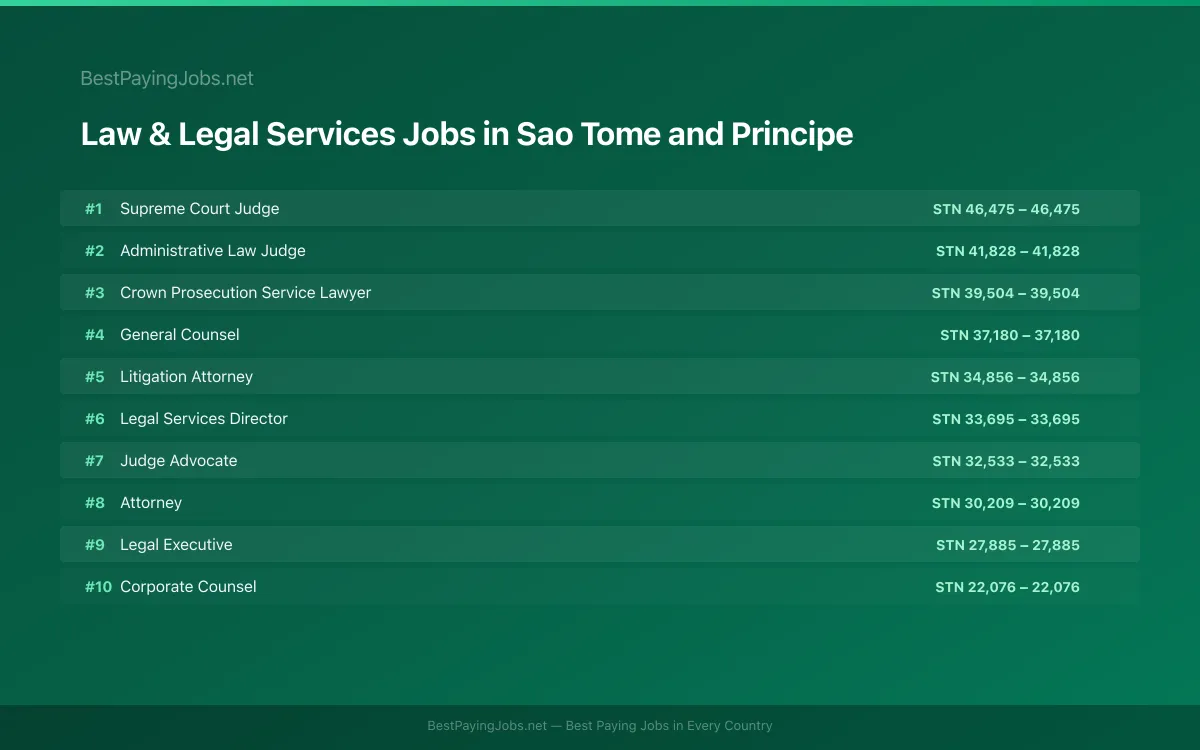Click the #8 rank number
This screenshot has width=1200, height=750.
pyautogui.click(x=94, y=503)
